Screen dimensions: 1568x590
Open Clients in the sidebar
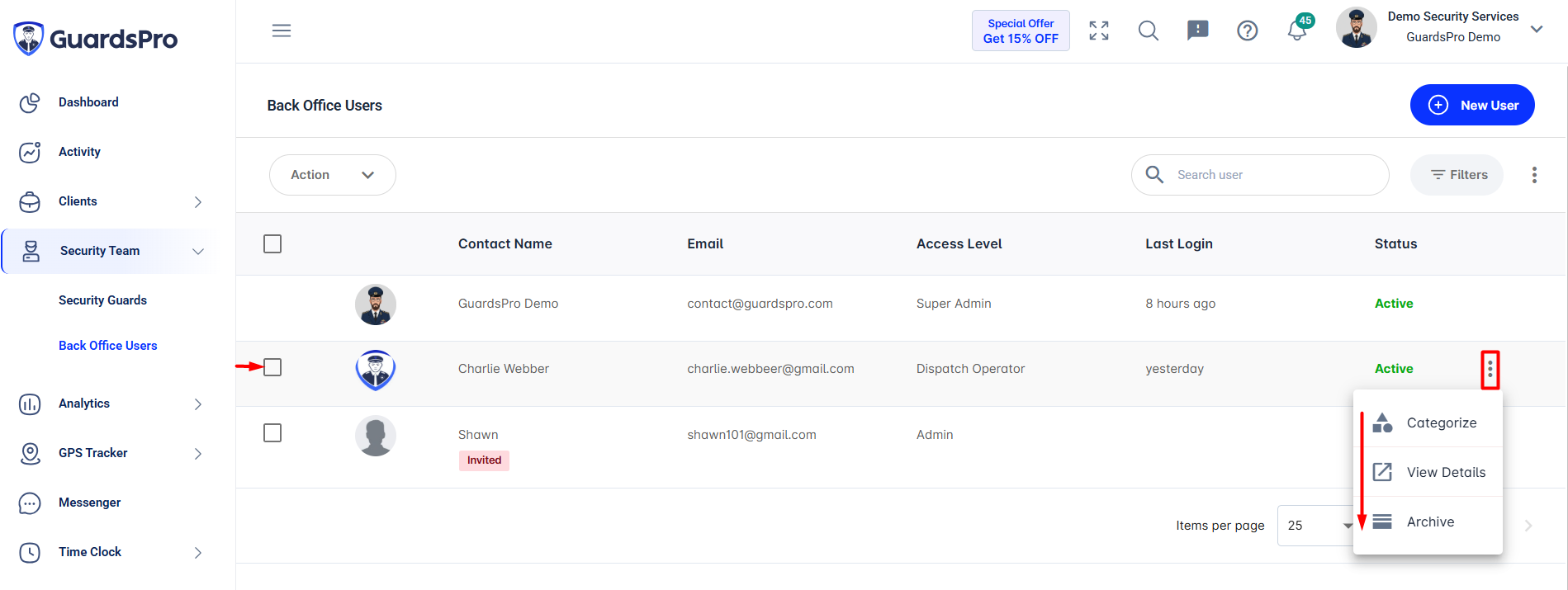coord(78,201)
